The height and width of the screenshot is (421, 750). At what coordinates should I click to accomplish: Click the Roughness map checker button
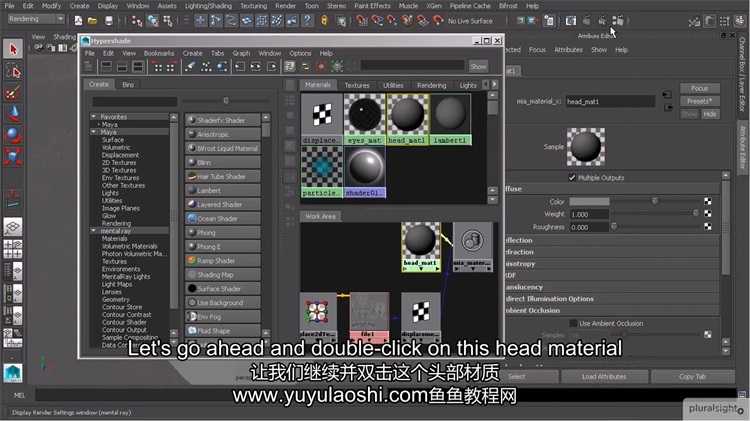[x=707, y=227]
